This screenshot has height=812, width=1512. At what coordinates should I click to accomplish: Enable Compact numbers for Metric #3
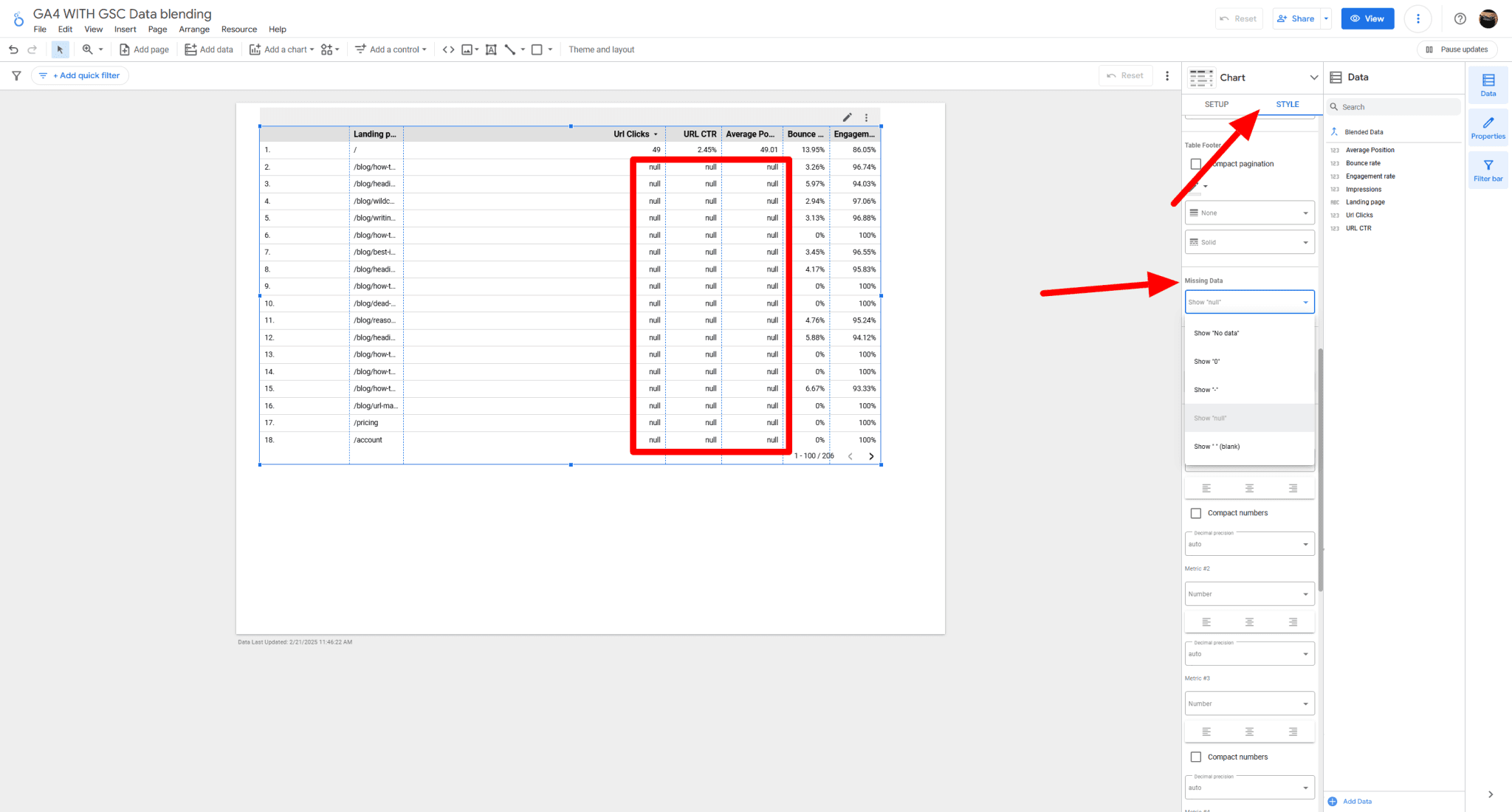pos(1197,756)
